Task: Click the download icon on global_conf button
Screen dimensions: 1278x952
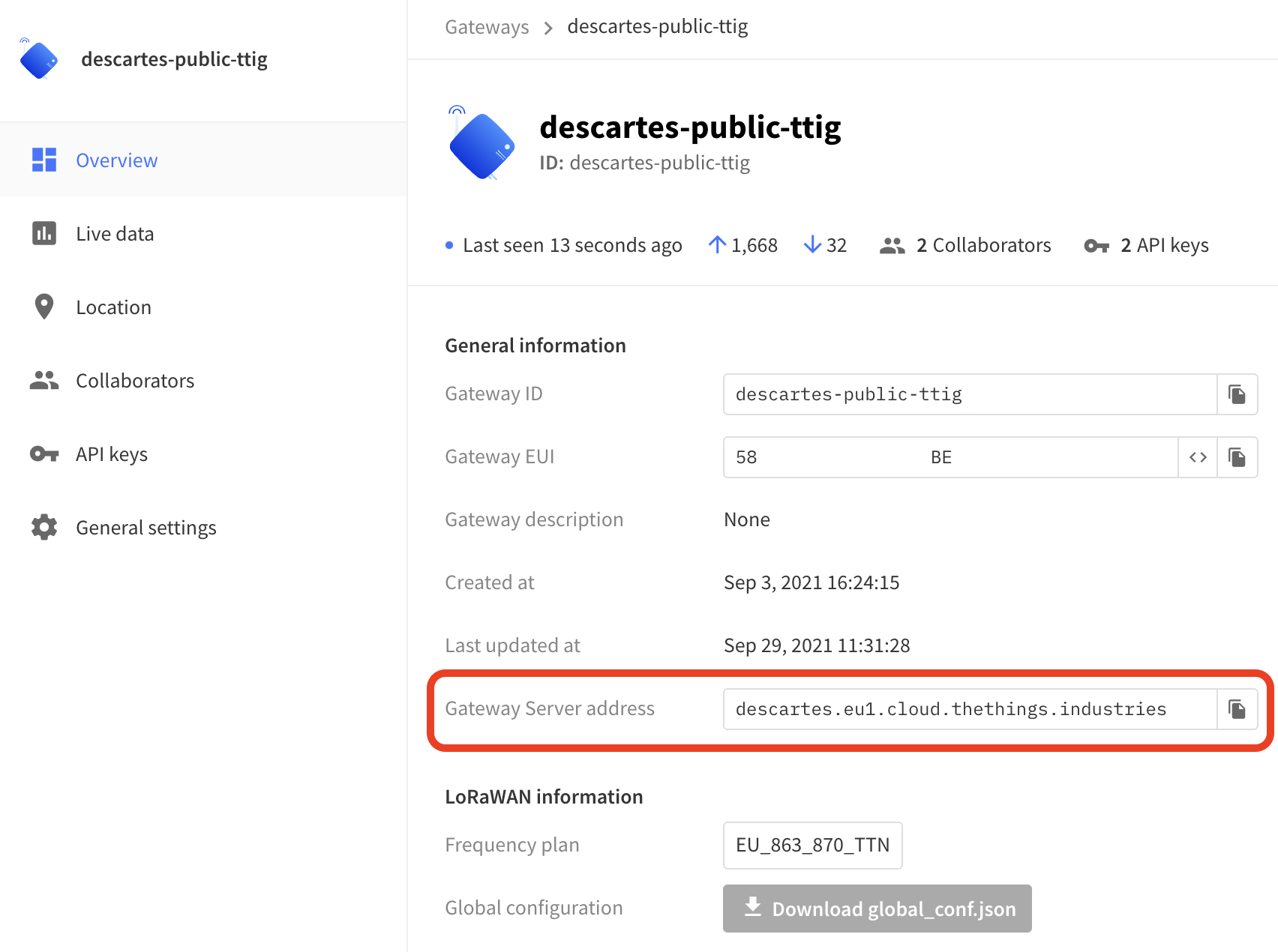Action: 752,907
